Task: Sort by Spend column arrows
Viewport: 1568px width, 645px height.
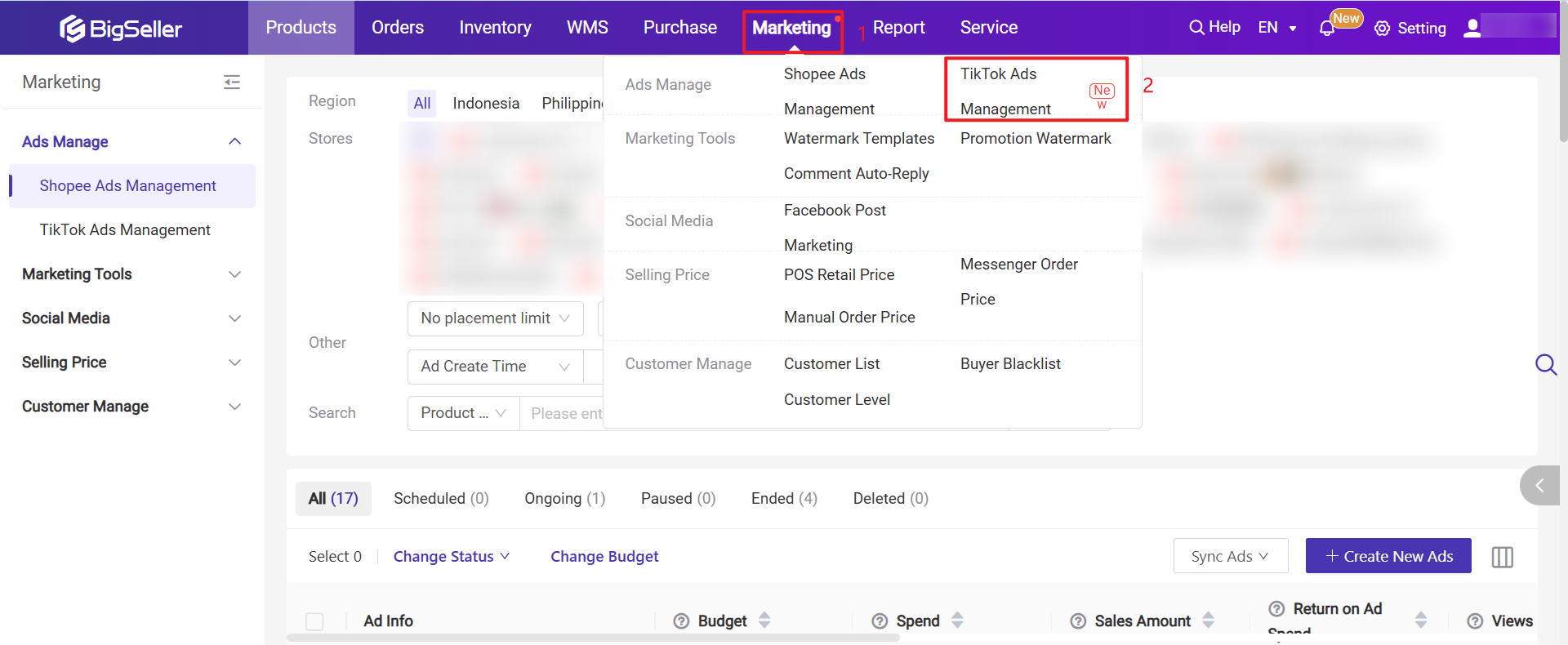Action: pos(957,621)
